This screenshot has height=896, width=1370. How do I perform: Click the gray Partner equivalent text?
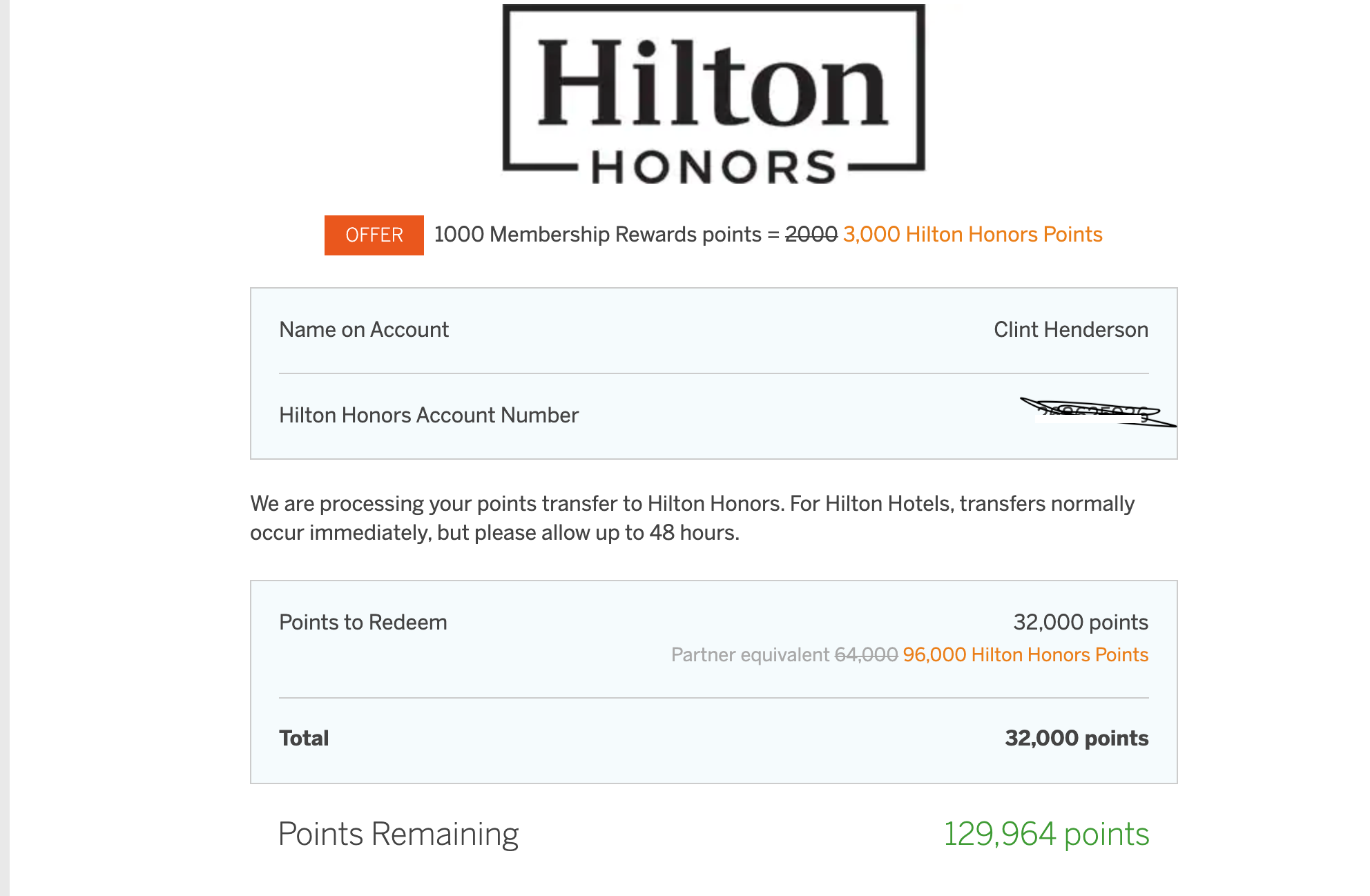(750, 655)
